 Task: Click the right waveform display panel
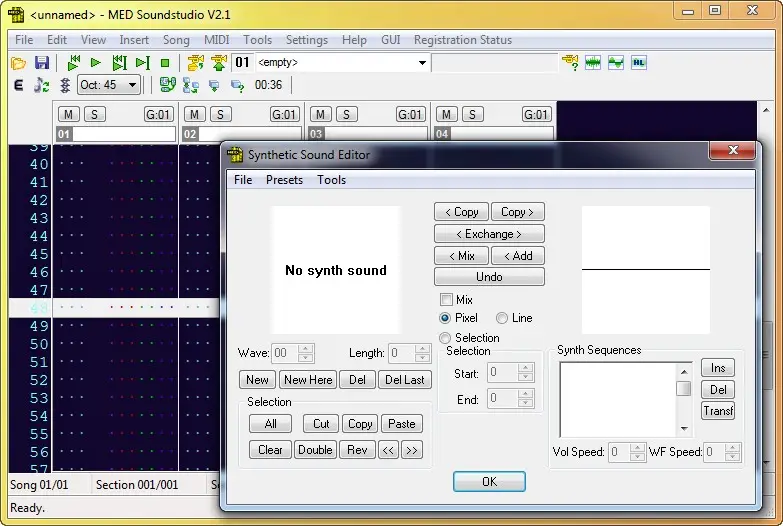pos(646,270)
